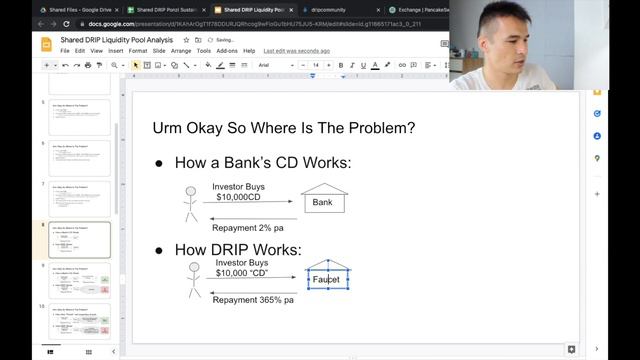
Task: Open the shape tool
Action: pyautogui.click(x=174, y=65)
